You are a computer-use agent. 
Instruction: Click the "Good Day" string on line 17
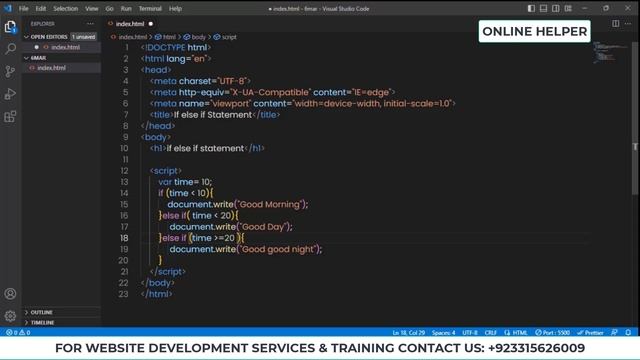[x=264, y=227]
